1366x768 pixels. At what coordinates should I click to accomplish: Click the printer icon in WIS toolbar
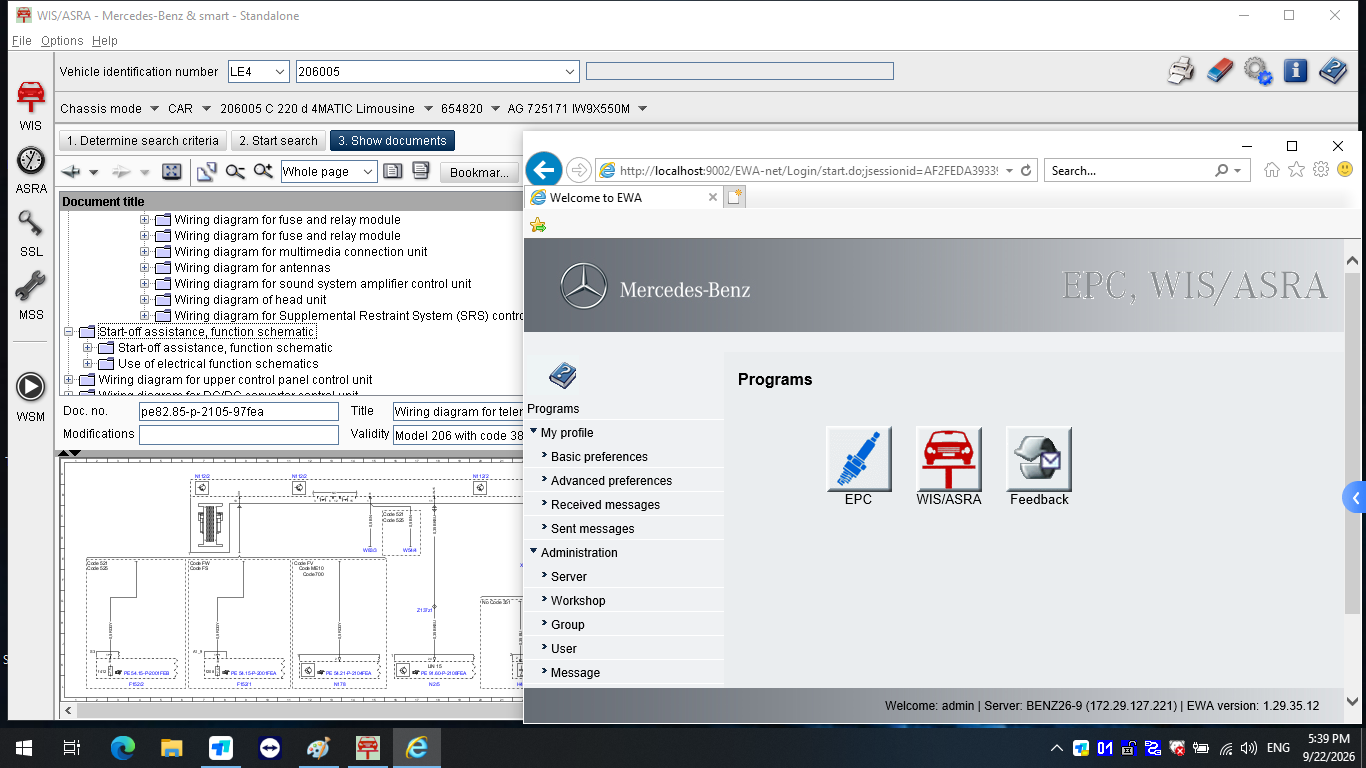[1181, 71]
